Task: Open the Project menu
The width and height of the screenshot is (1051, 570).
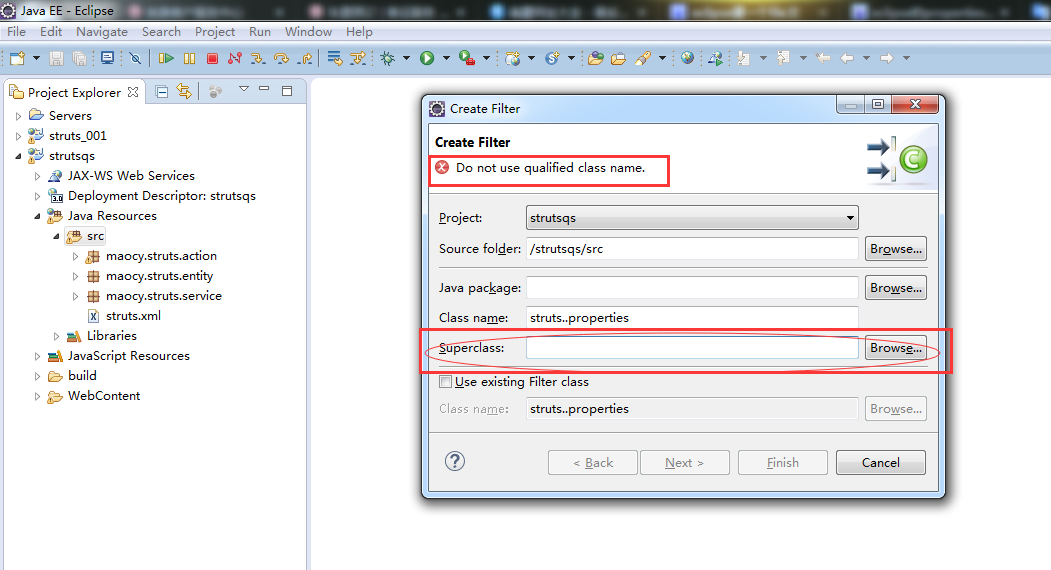Action: (214, 32)
